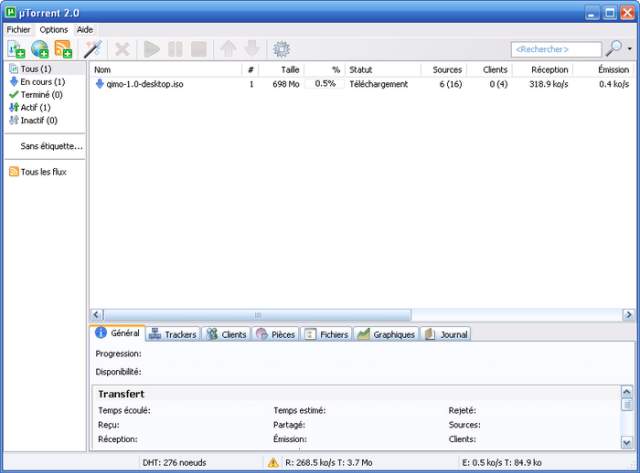Click inside the Rechercher search field

(555, 49)
